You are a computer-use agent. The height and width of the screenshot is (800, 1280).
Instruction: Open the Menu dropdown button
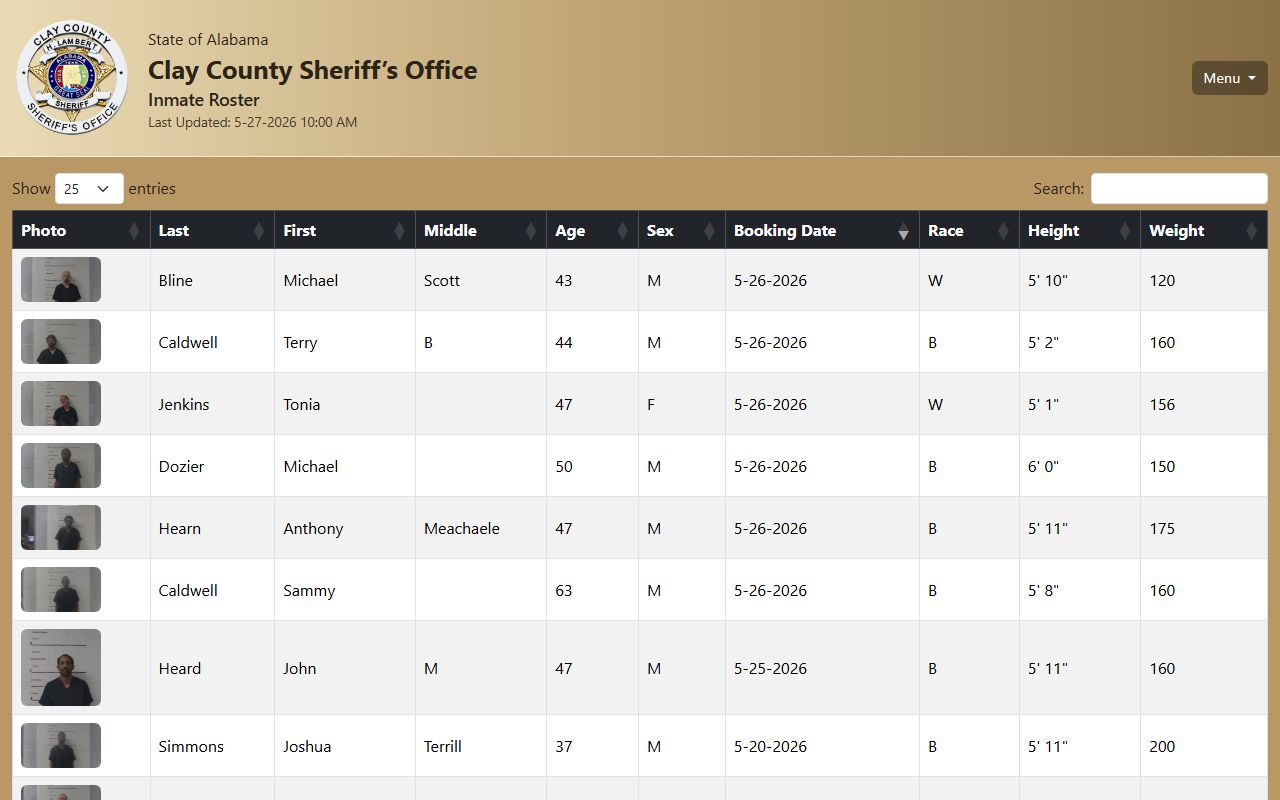pos(1229,78)
